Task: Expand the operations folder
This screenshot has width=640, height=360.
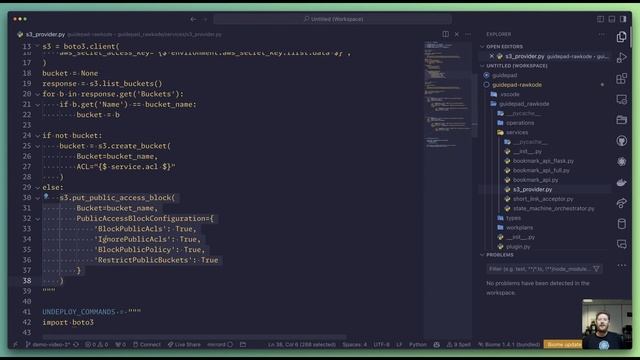Action: pos(519,122)
